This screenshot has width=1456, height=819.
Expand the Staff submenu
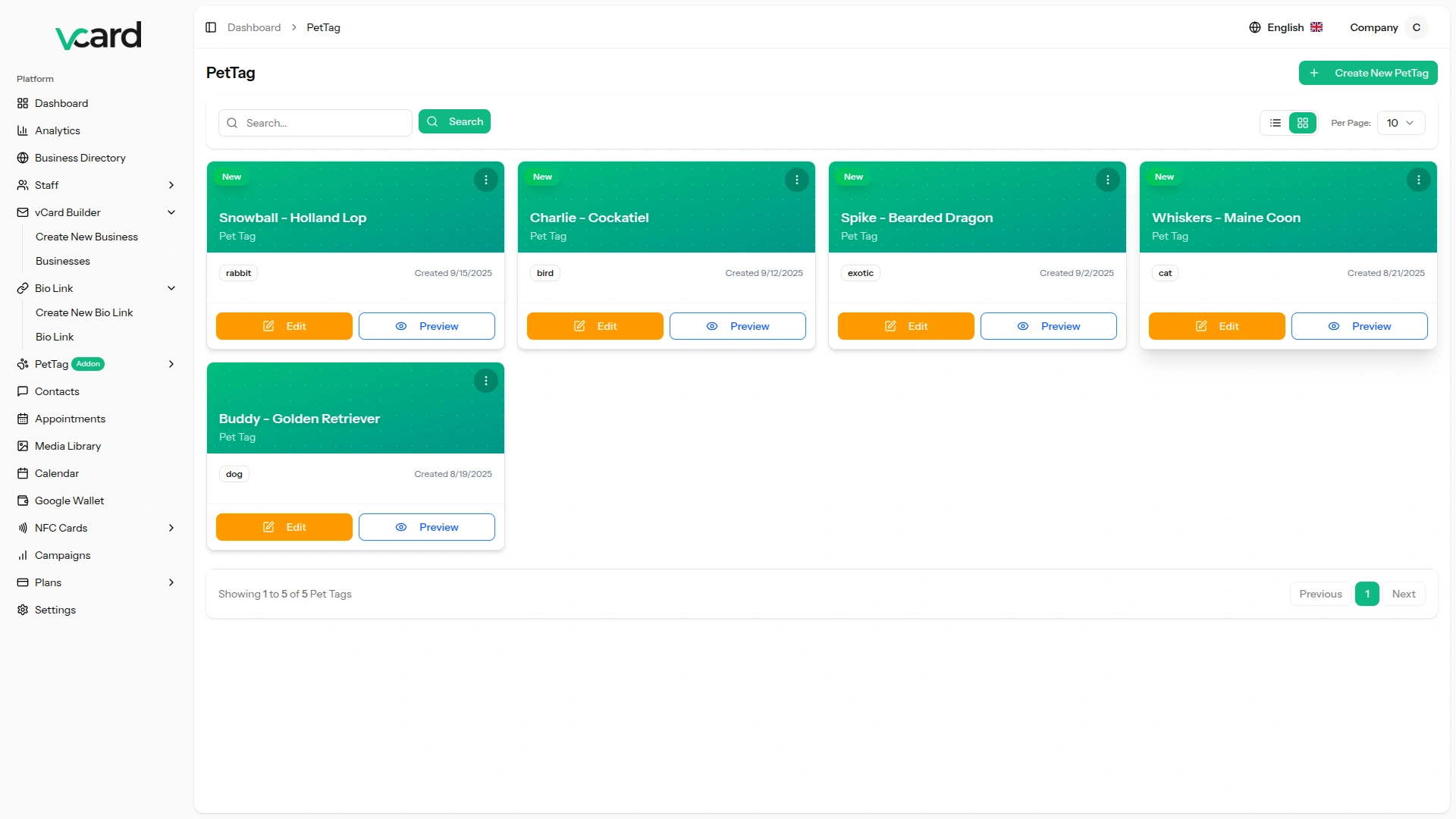[x=171, y=185]
